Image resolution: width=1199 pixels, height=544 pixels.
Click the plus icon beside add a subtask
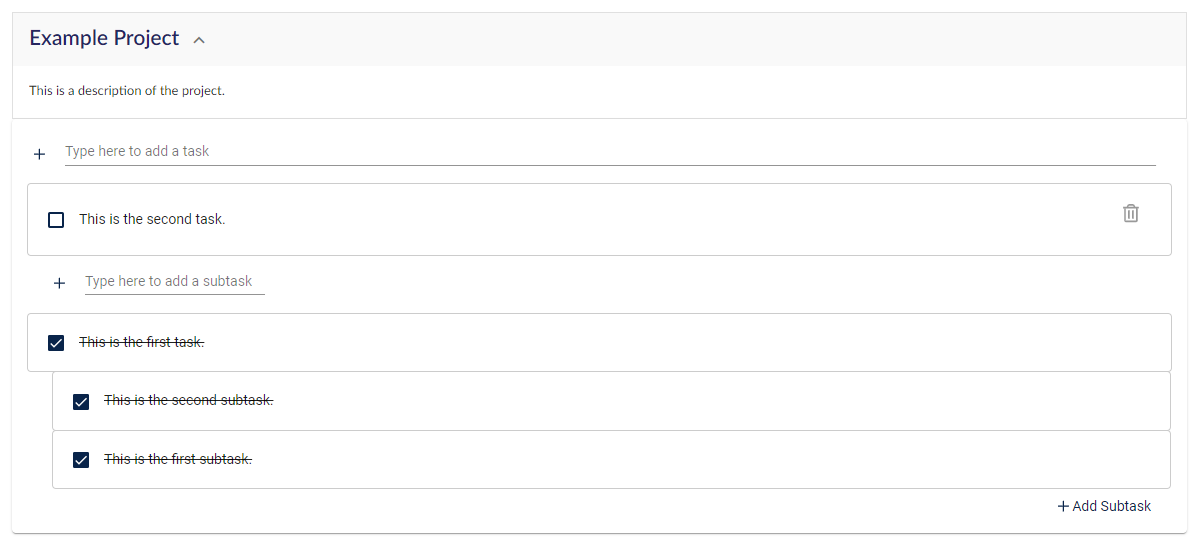(x=60, y=284)
